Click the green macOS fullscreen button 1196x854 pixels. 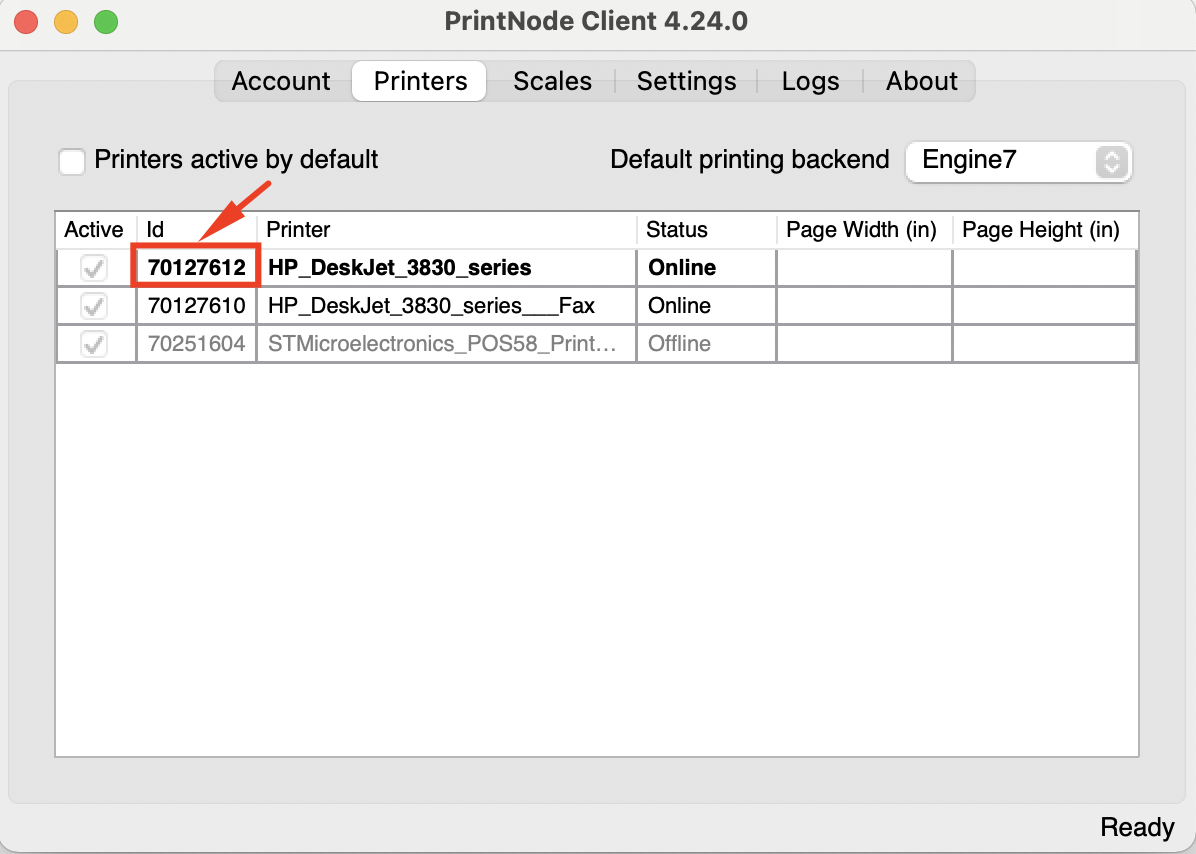105,21
